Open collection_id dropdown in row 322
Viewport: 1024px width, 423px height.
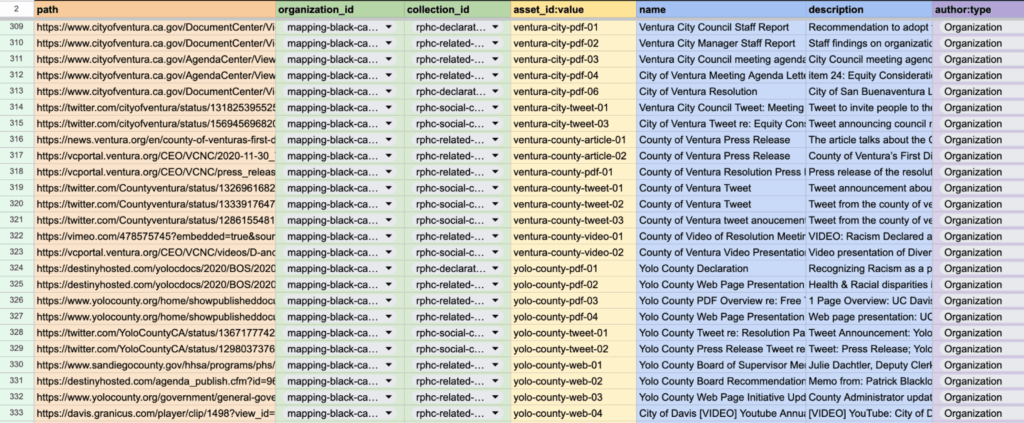[496, 236]
